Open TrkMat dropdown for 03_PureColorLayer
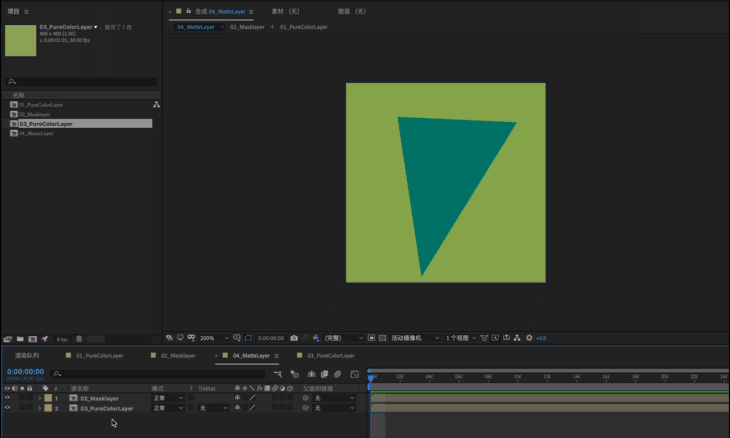The image size is (730, 438). (x=213, y=408)
